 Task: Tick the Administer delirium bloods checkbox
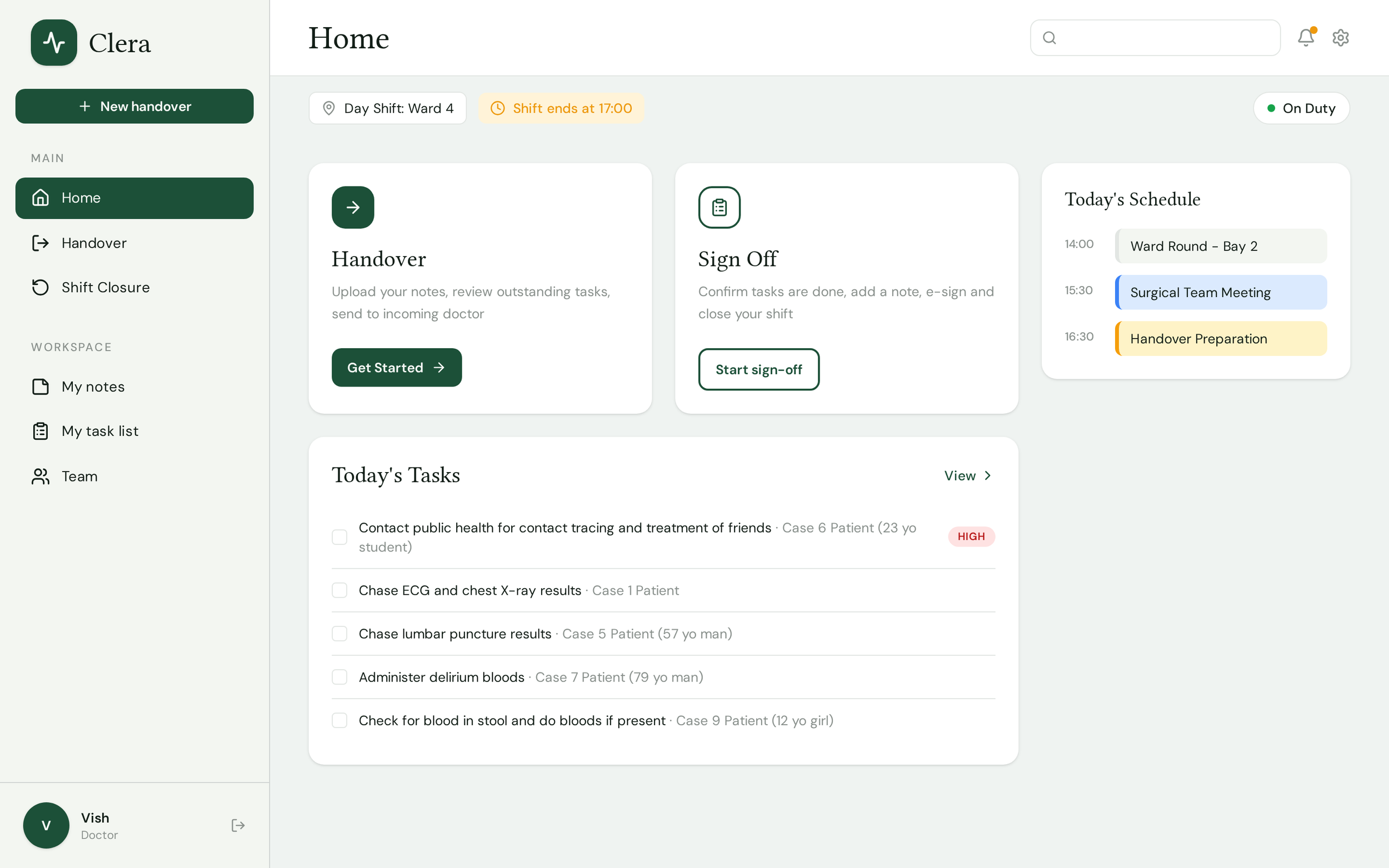pyautogui.click(x=339, y=677)
